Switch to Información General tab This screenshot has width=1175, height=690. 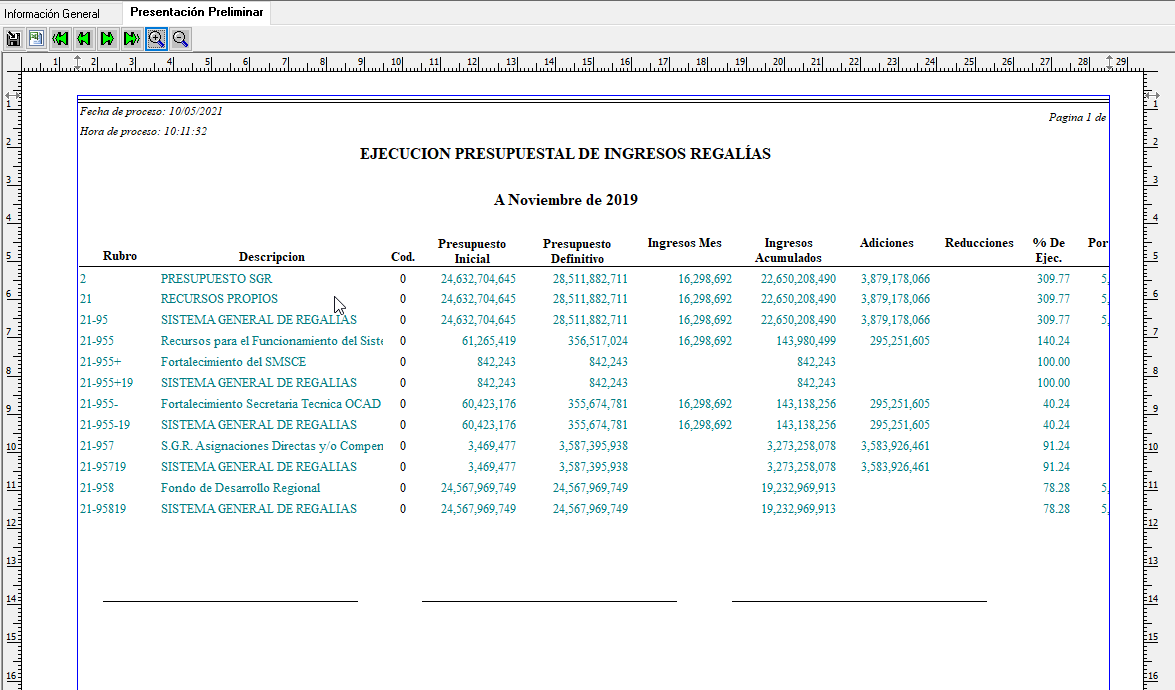point(52,14)
